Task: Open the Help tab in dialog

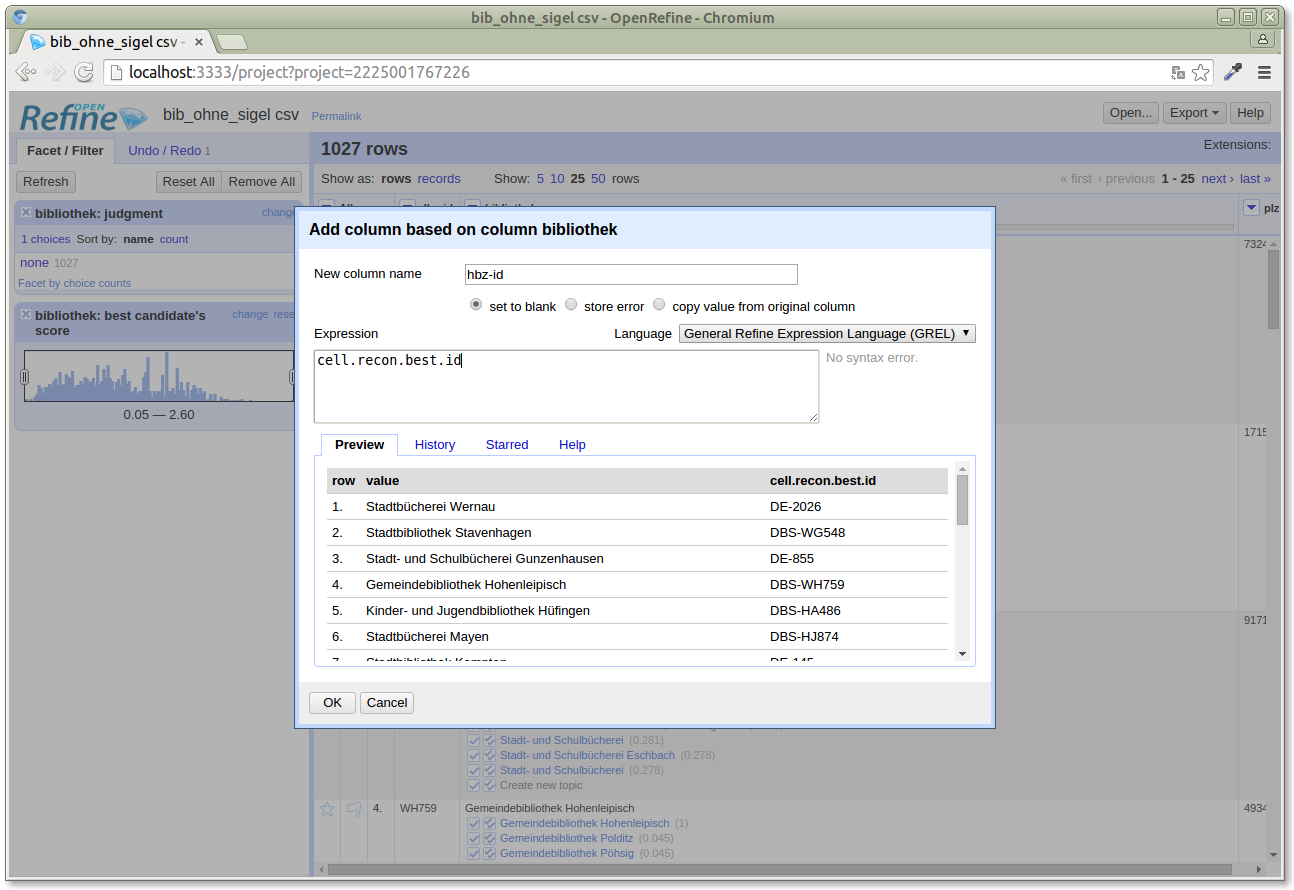Action: (572, 444)
